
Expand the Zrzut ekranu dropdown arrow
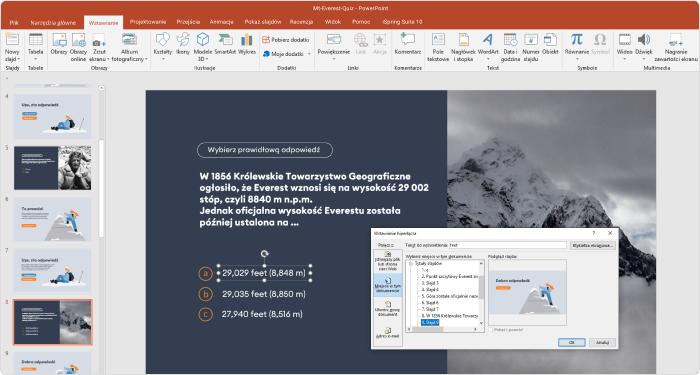[108, 59]
